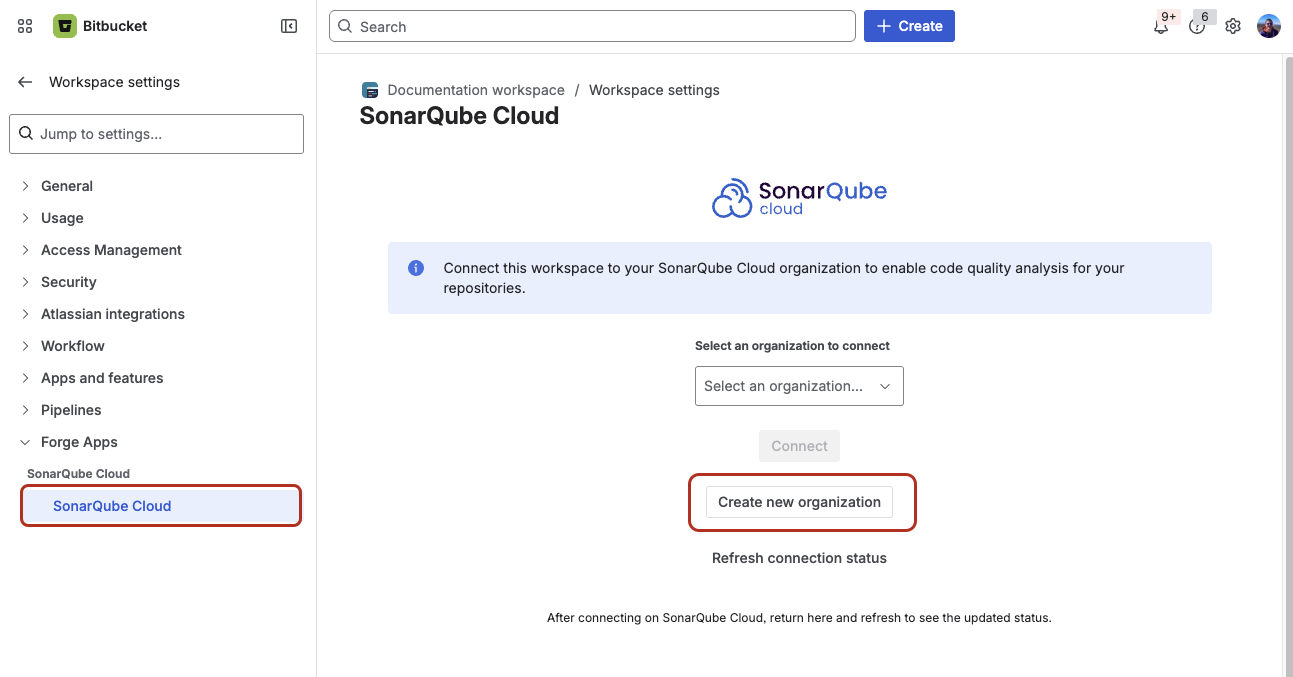Focus the top Search field
The height and width of the screenshot is (677, 1293).
[592, 26]
